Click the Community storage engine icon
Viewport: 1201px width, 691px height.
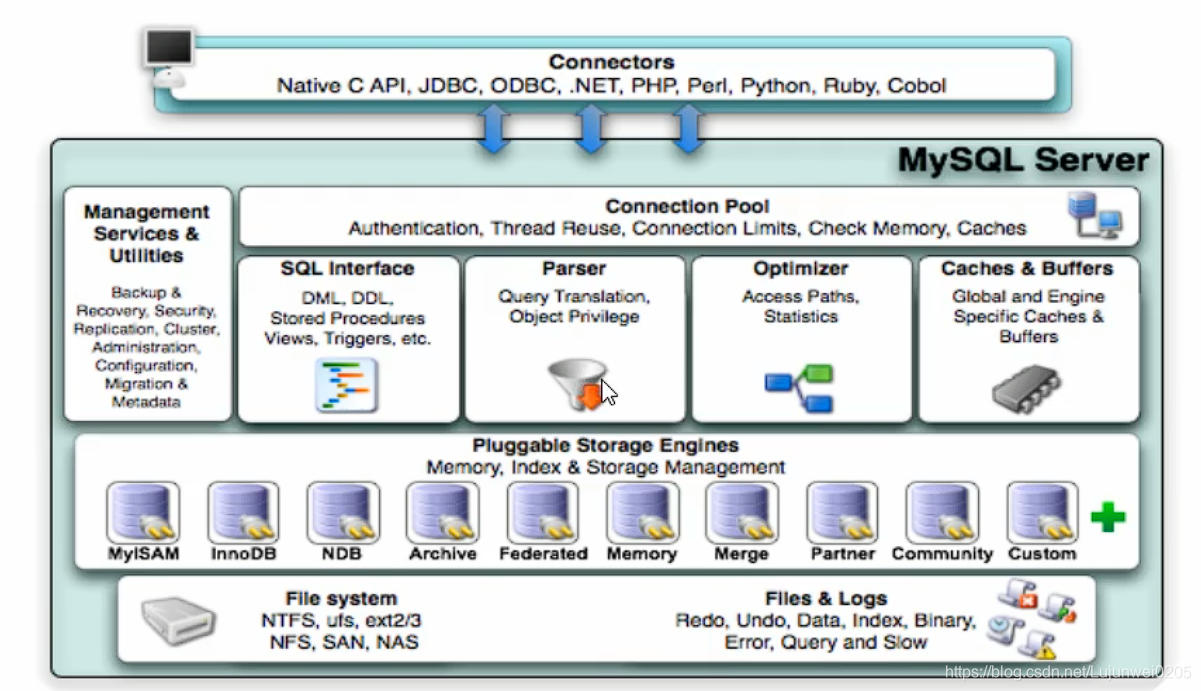point(942,513)
